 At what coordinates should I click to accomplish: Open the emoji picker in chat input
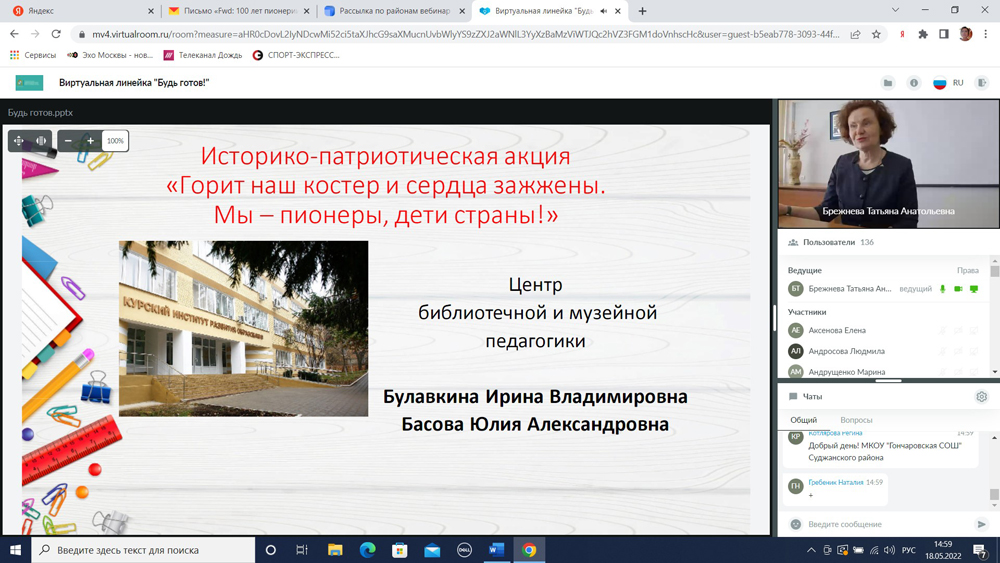coord(795,524)
